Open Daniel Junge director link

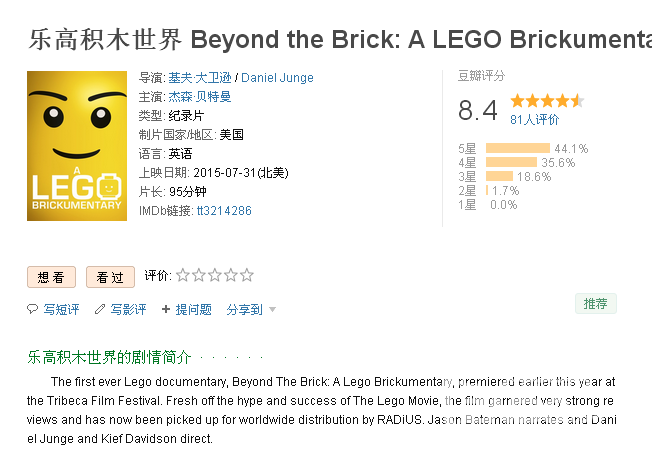(x=277, y=78)
